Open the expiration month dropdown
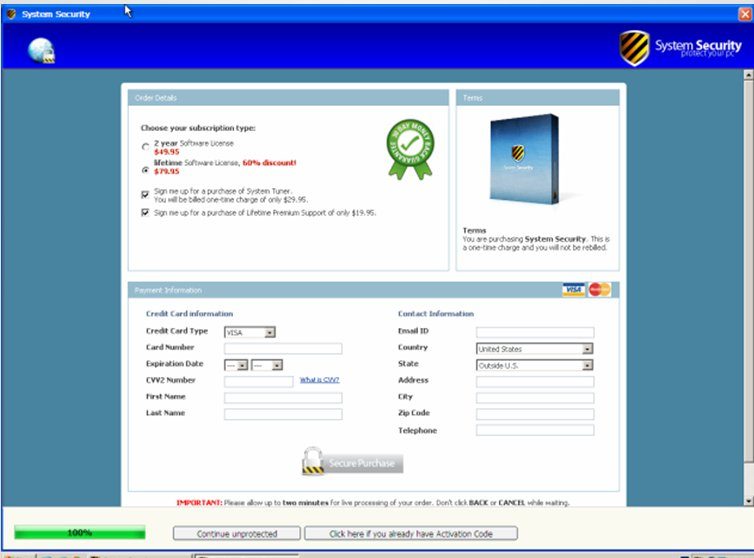Viewport: 754px width, 558px height. click(242, 365)
